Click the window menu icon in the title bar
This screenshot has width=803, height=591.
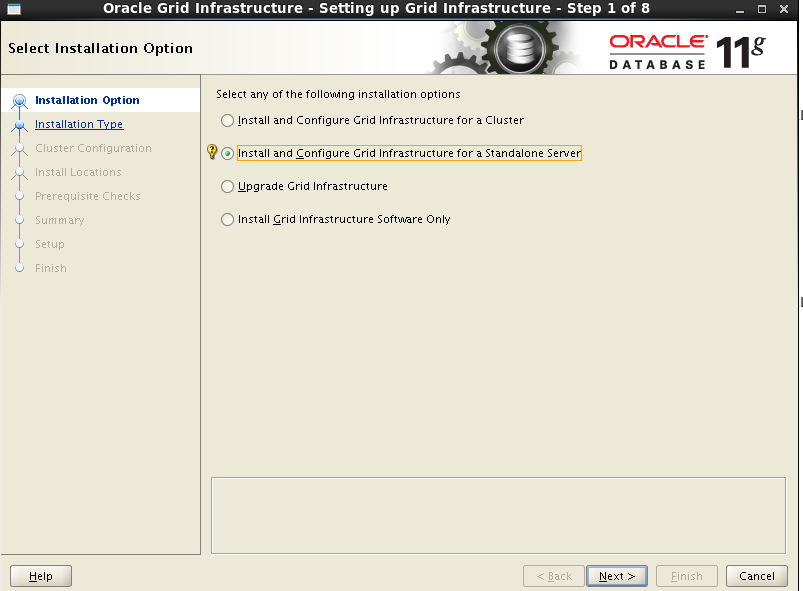click(14, 9)
